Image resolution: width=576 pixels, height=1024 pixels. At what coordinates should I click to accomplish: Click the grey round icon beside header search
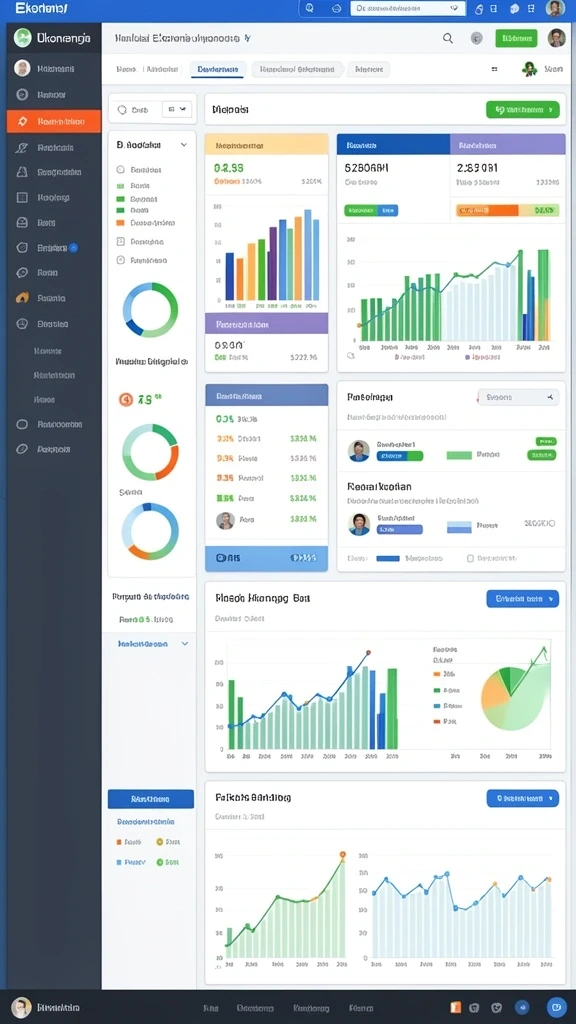pos(477,39)
